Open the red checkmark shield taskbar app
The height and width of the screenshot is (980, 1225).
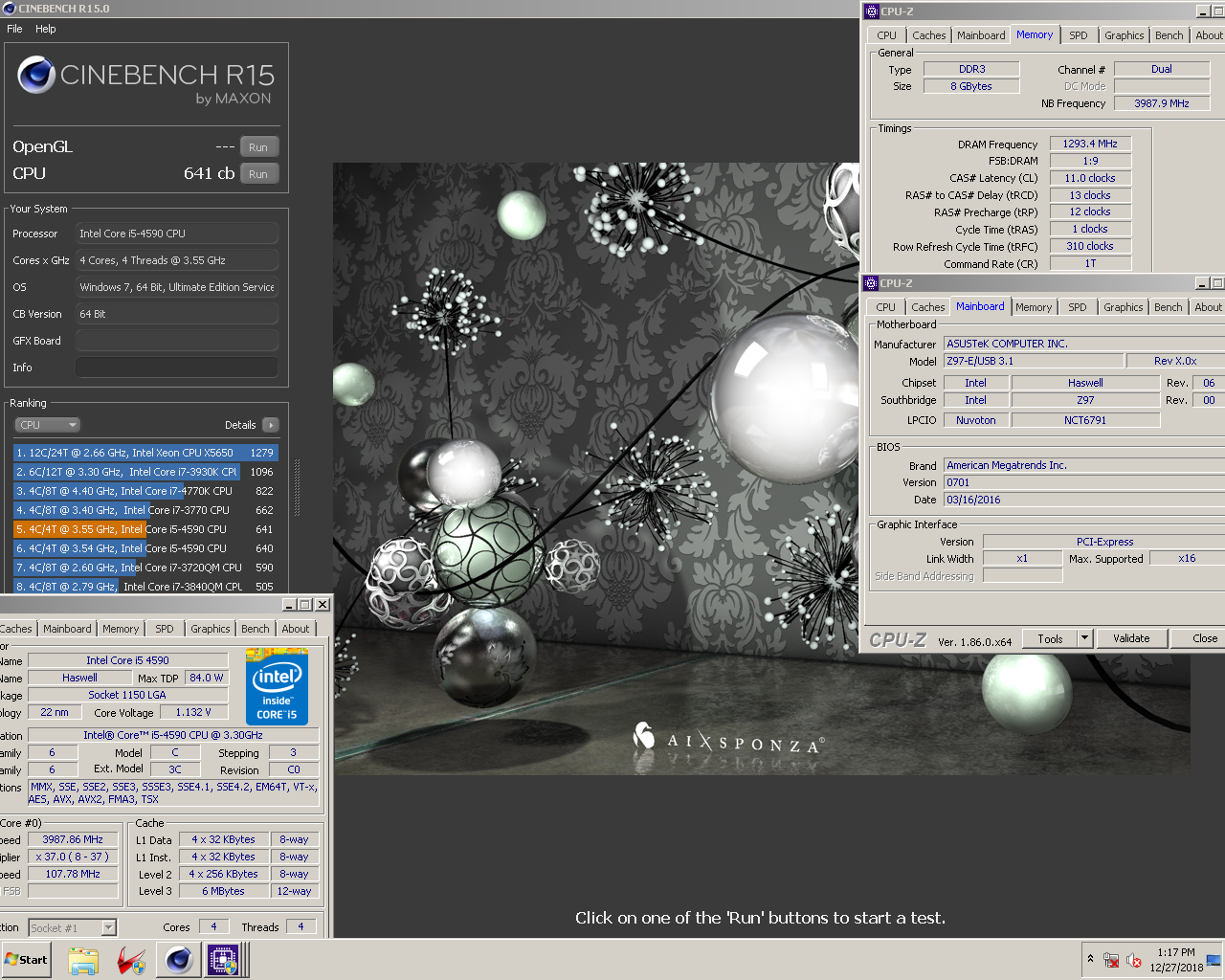131,960
